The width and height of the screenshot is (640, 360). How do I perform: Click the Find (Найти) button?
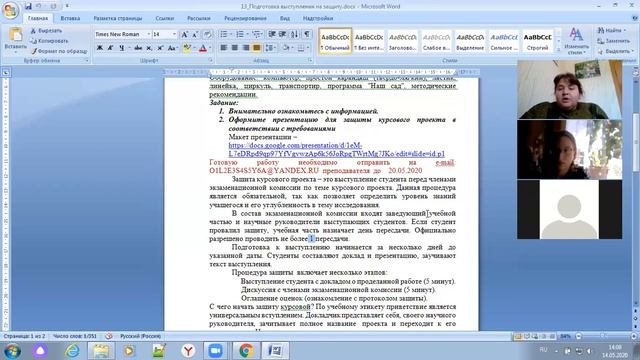pos(611,31)
